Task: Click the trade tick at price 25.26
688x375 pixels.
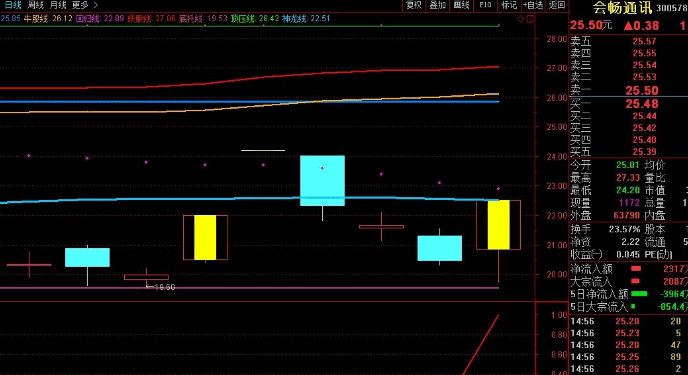Action: coord(627,369)
